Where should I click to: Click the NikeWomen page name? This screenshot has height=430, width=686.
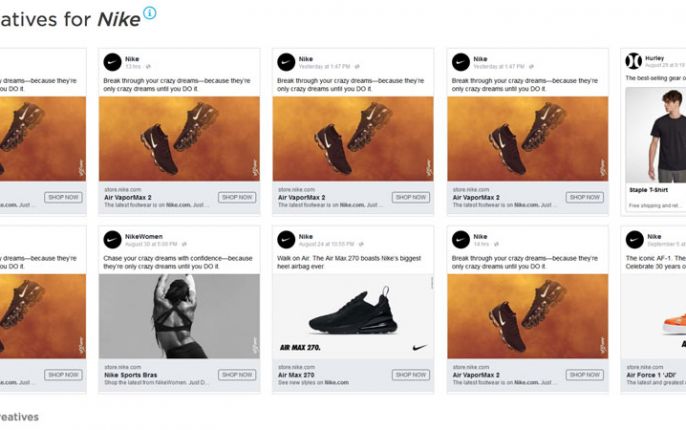point(145,236)
